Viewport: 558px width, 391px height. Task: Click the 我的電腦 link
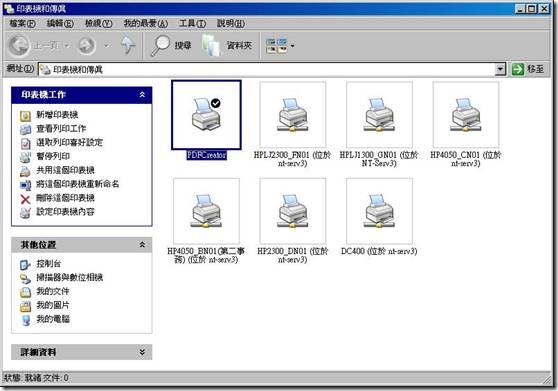(x=53, y=319)
